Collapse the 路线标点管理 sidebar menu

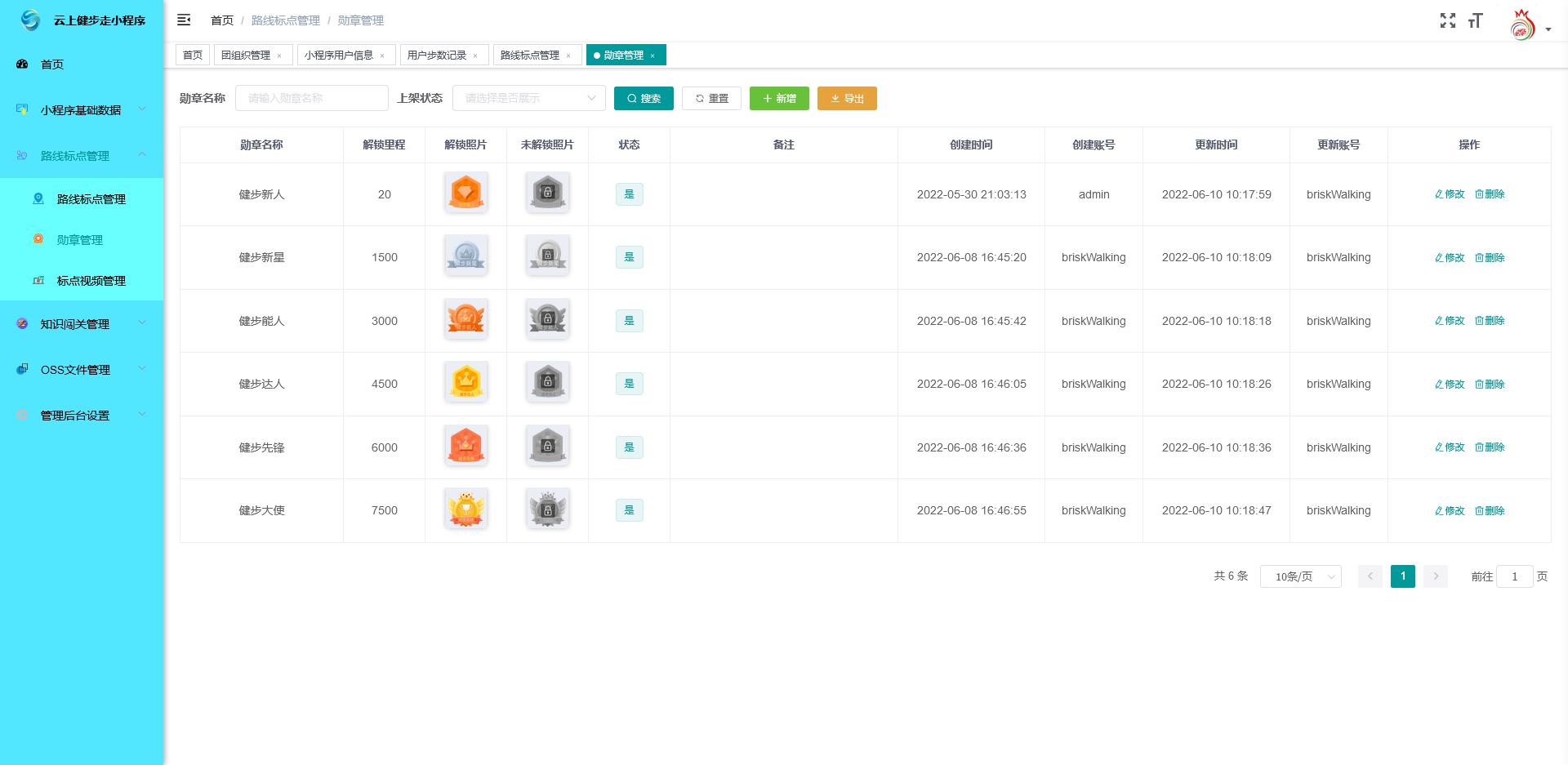[81, 156]
